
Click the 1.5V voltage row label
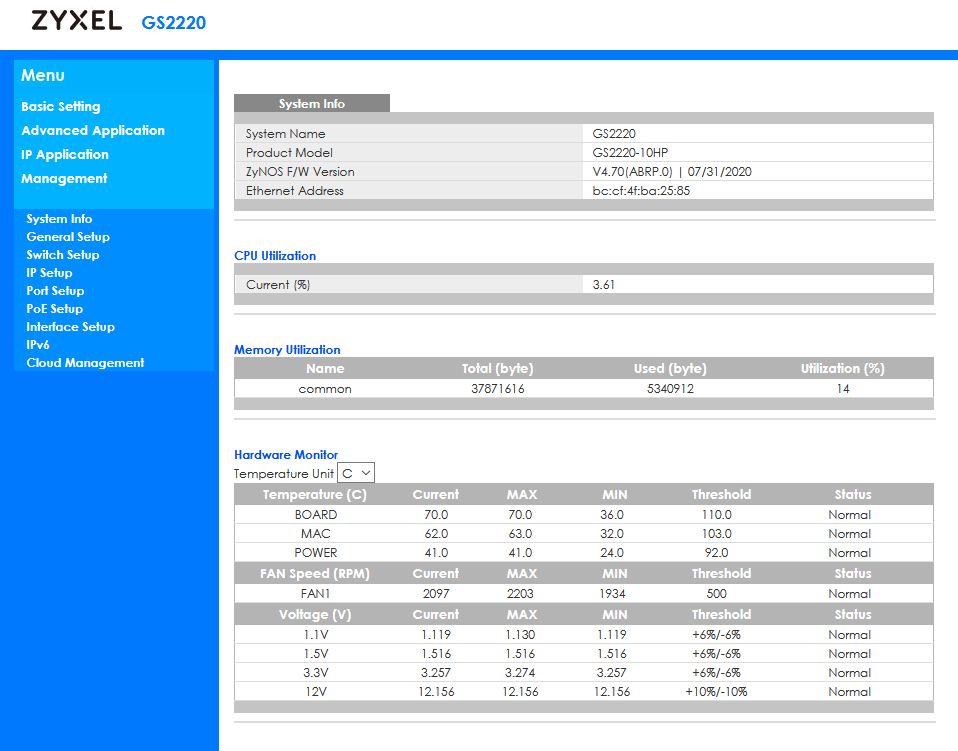coord(316,653)
